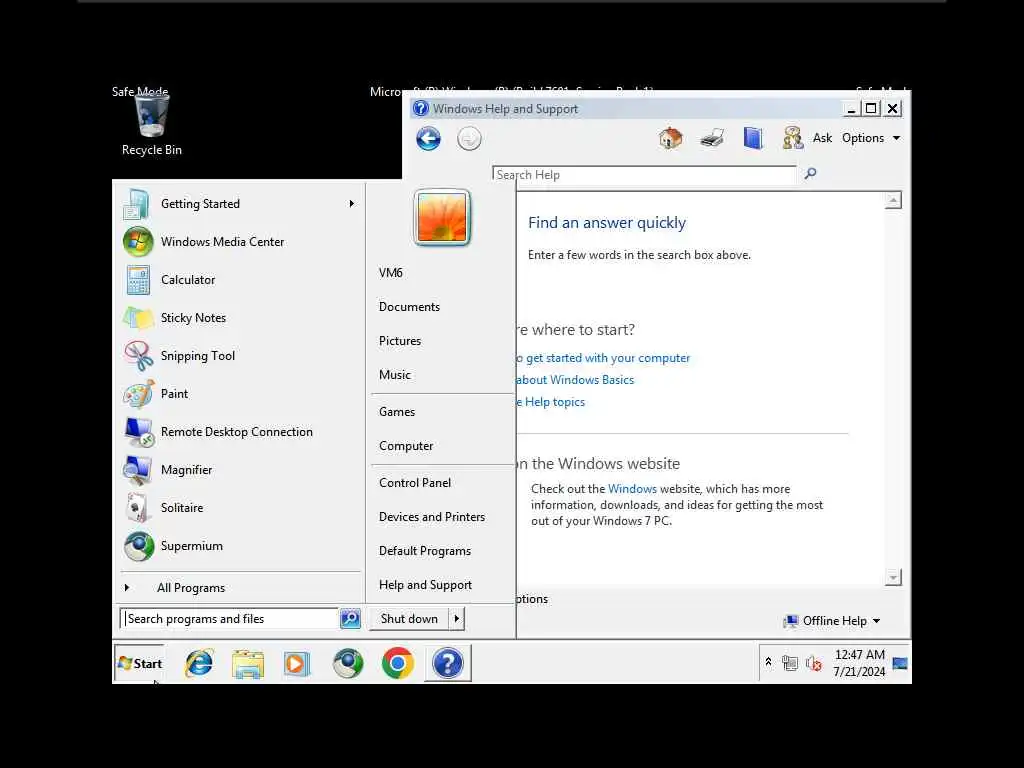Launch Supermium from Start menu list

(240, 546)
